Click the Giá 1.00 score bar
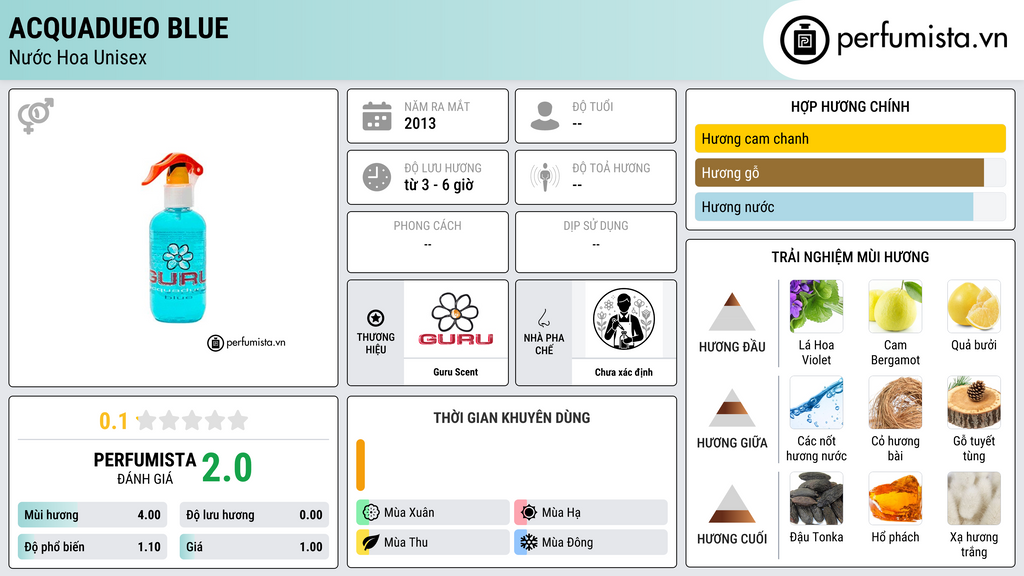 click(x=254, y=547)
